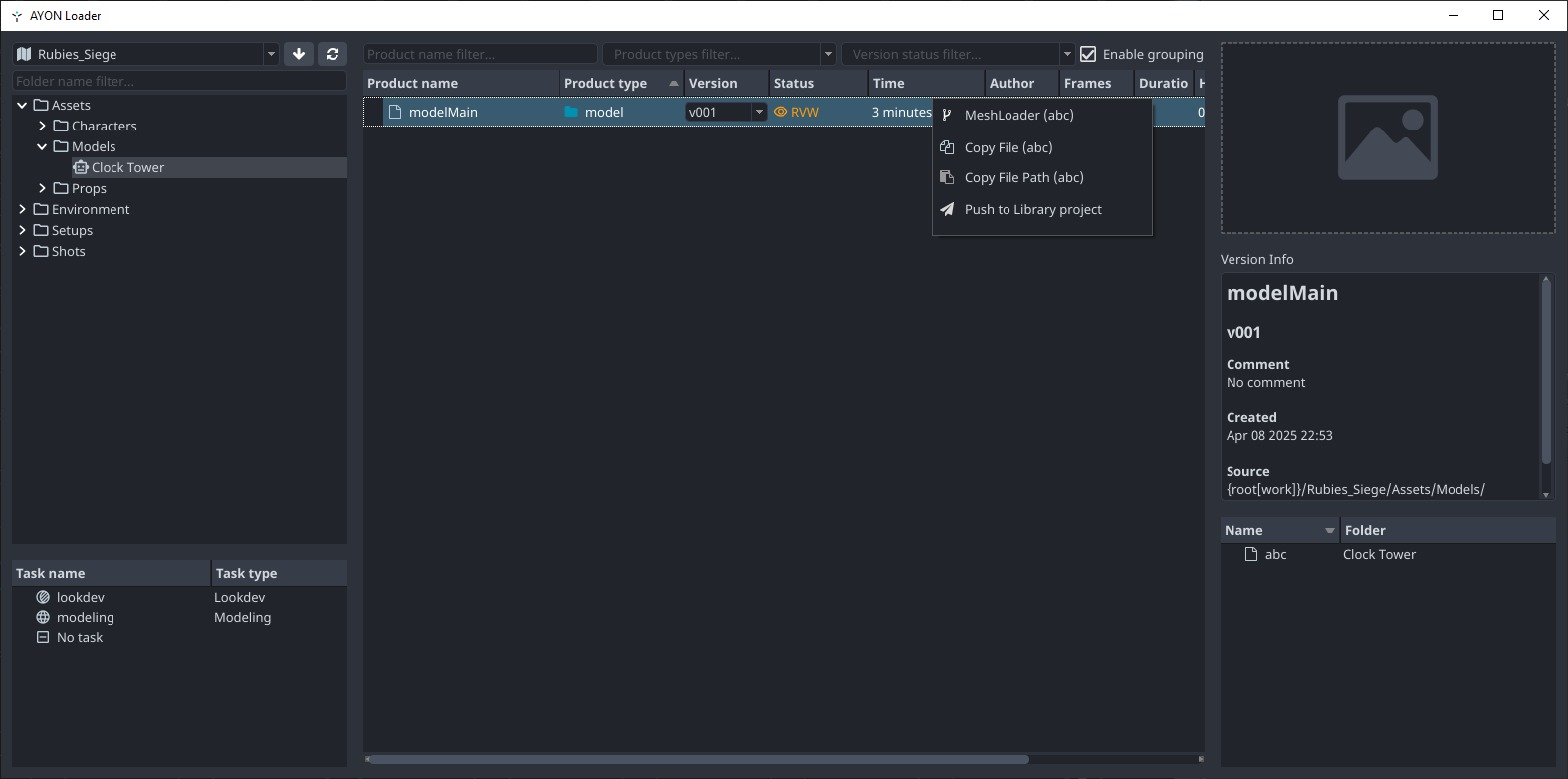Select the lookdev task row
The width and height of the screenshot is (1568, 779).
coord(180,597)
